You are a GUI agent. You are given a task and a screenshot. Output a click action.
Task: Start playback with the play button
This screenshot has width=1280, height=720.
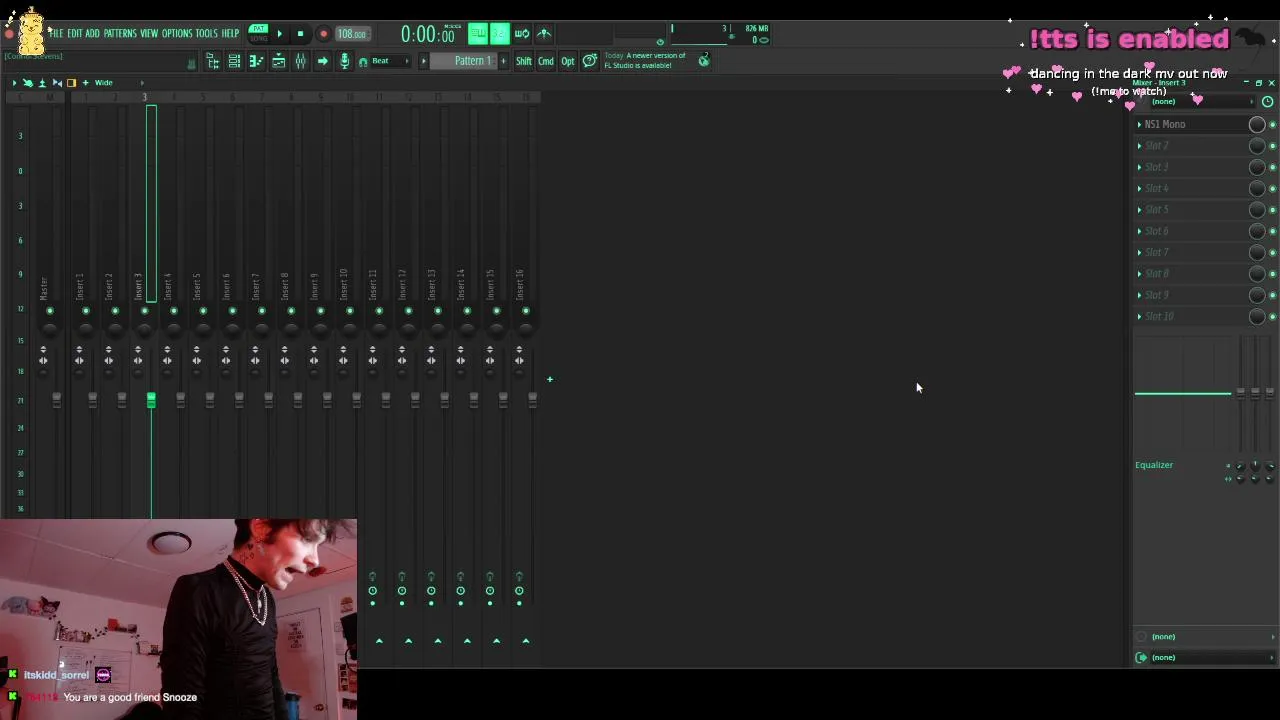(x=279, y=34)
